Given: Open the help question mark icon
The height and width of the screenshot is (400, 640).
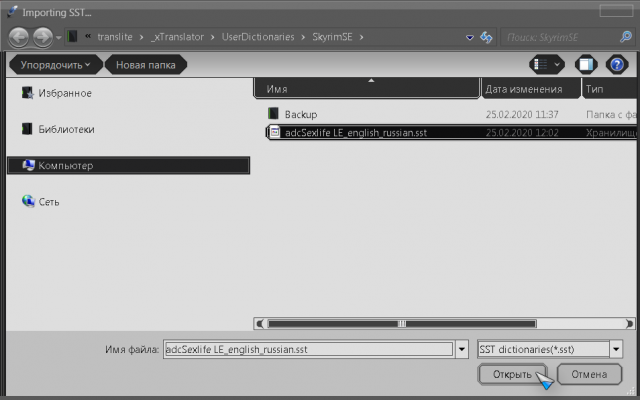Looking at the screenshot, I should 616,65.
